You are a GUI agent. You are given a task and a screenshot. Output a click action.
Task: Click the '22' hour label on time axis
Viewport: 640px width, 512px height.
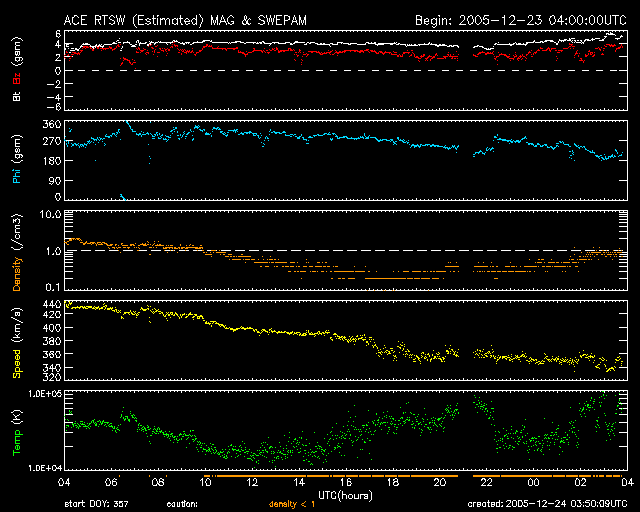pyautogui.click(x=487, y=482)
